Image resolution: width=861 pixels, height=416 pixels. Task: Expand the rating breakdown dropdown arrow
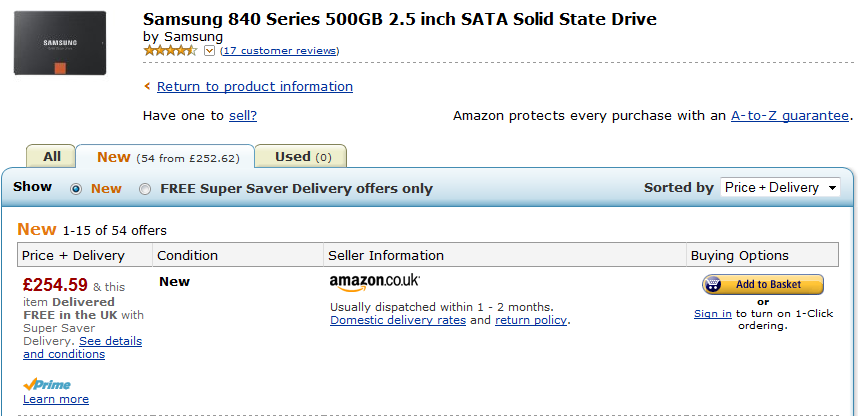(209, 51)
